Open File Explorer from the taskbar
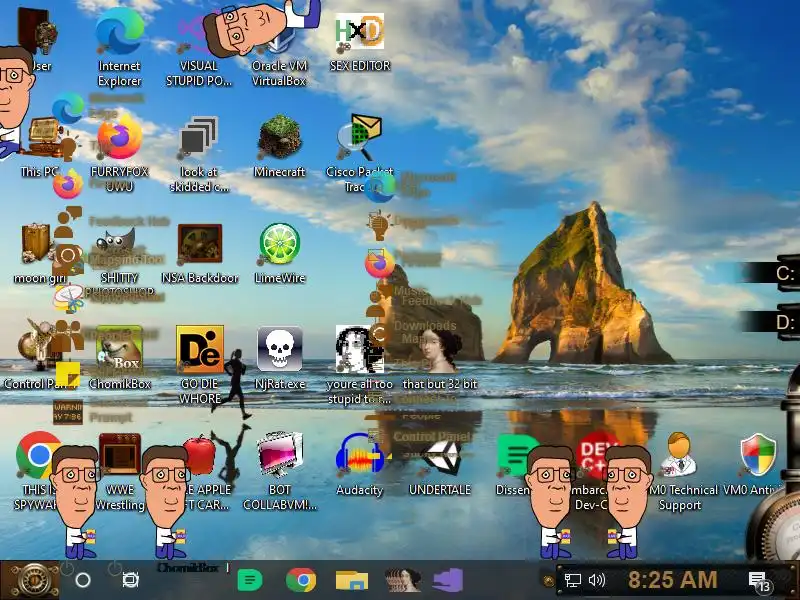This screenshot has width=800, height=600. [x=352, y=581]
